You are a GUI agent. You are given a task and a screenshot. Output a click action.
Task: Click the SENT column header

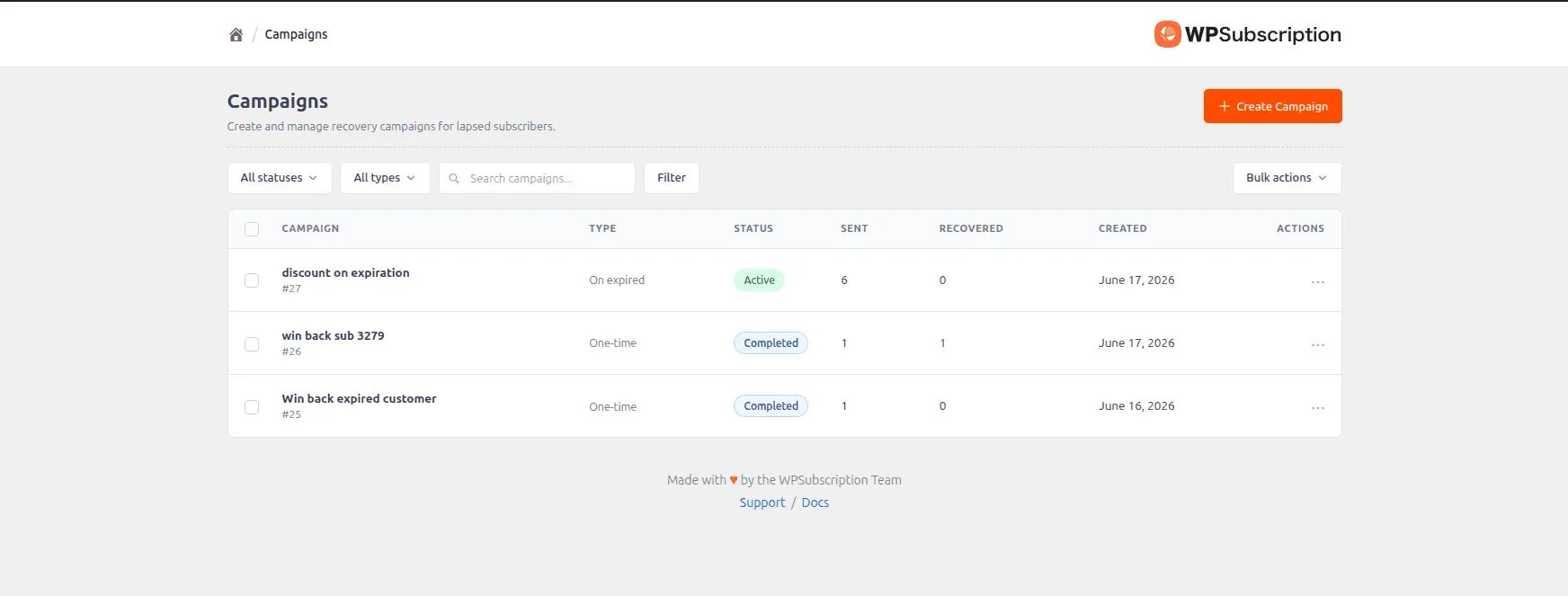tap(854, 228)
